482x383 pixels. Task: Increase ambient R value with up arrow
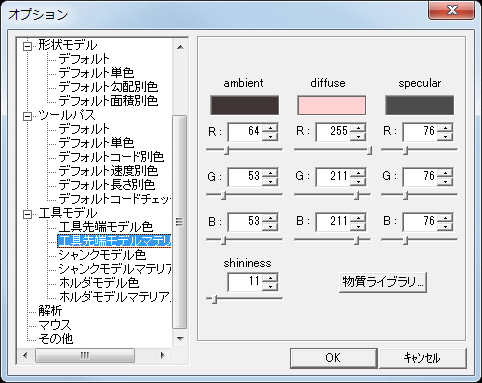(x=270, y=128)
